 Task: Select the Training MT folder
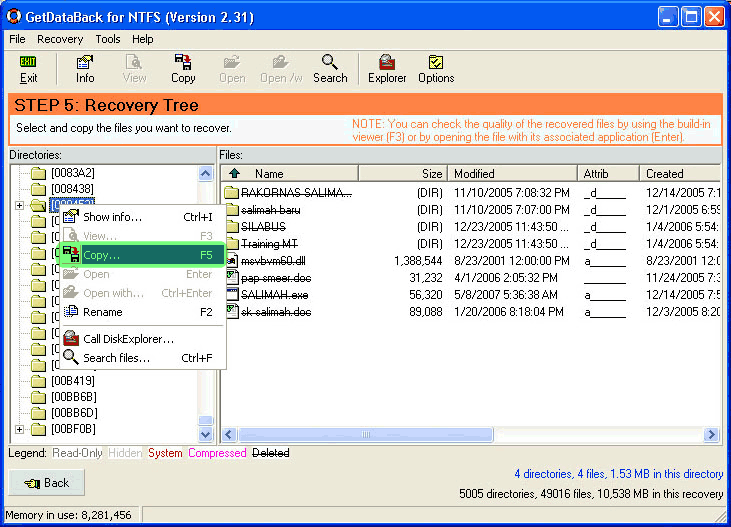tap(269, 244)
